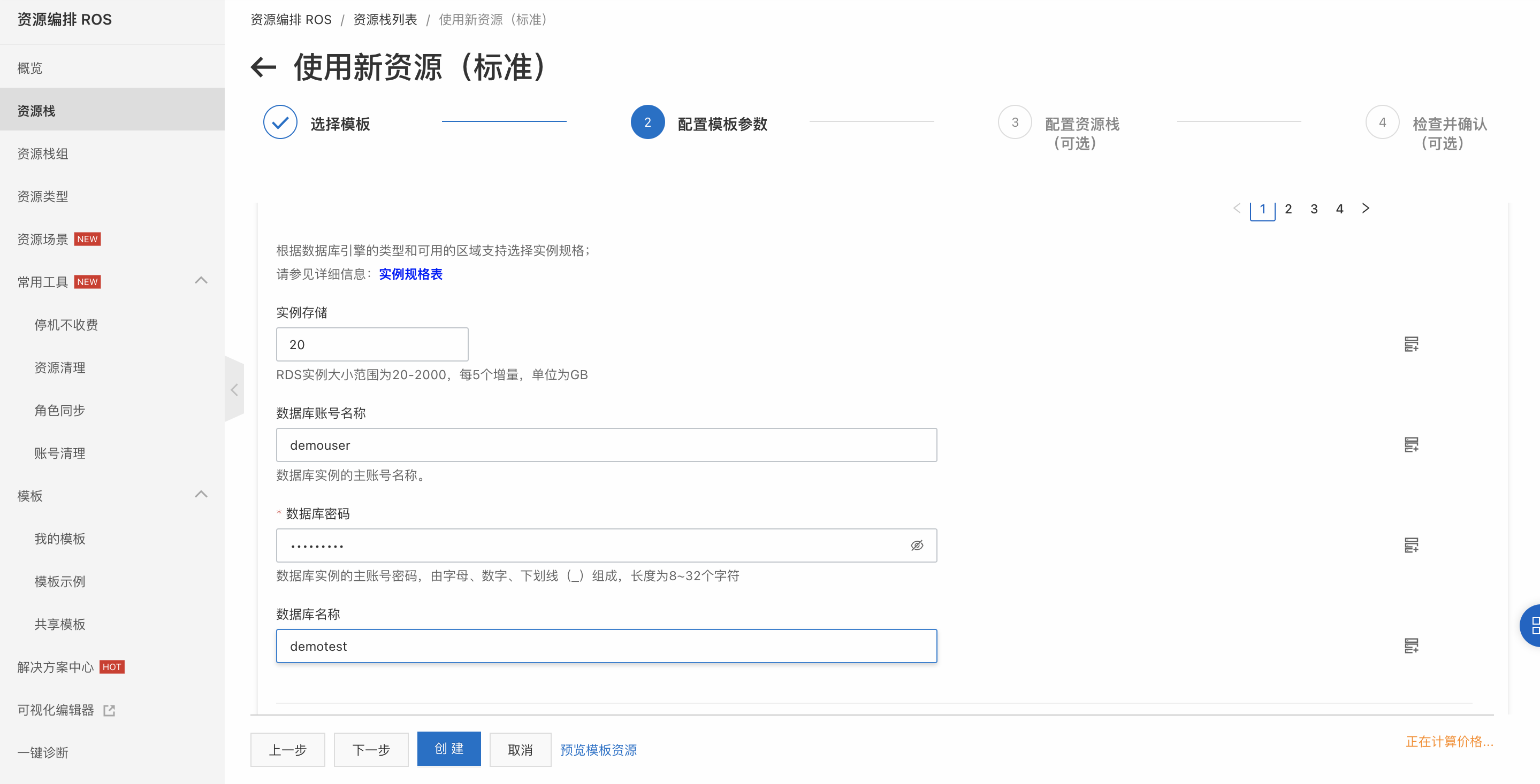1540x784 pixels.
Task: Collapse the left sidebar using the chevron handle
Action: 234,389
